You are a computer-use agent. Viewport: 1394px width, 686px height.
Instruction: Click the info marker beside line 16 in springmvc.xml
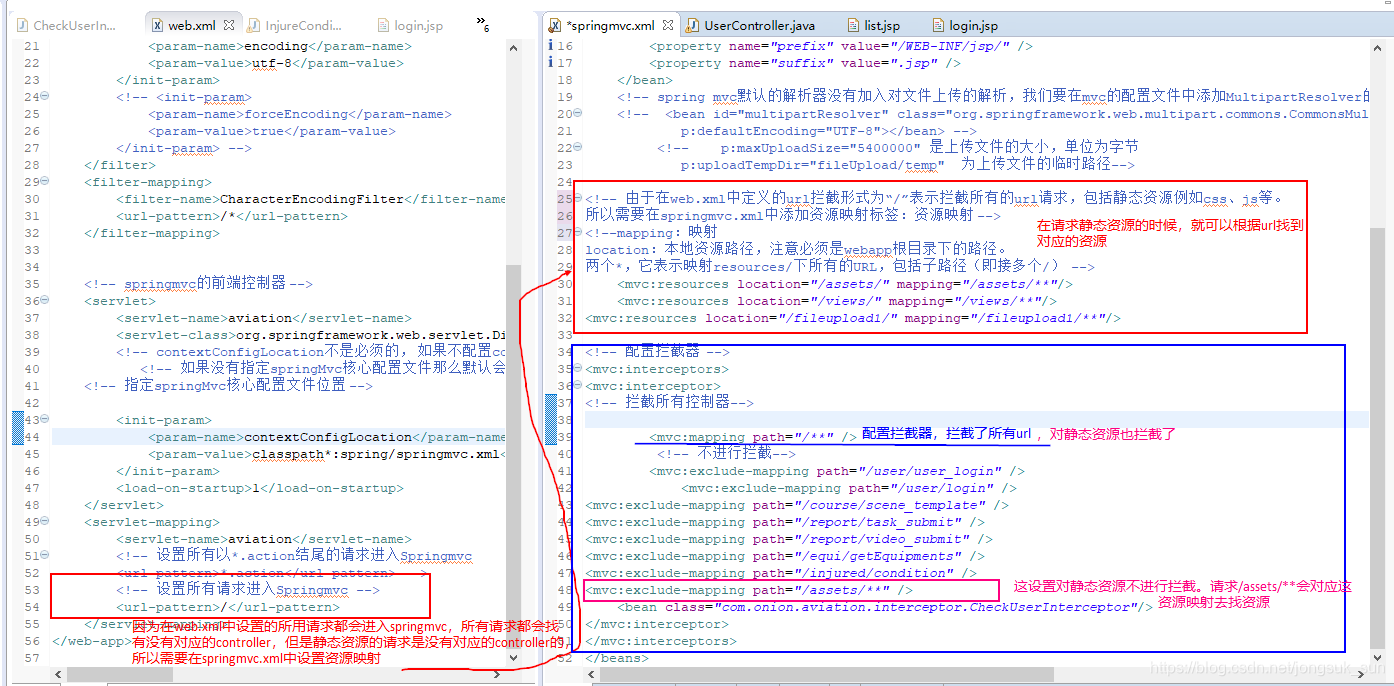pyautogui.click(x=550, y=45)
